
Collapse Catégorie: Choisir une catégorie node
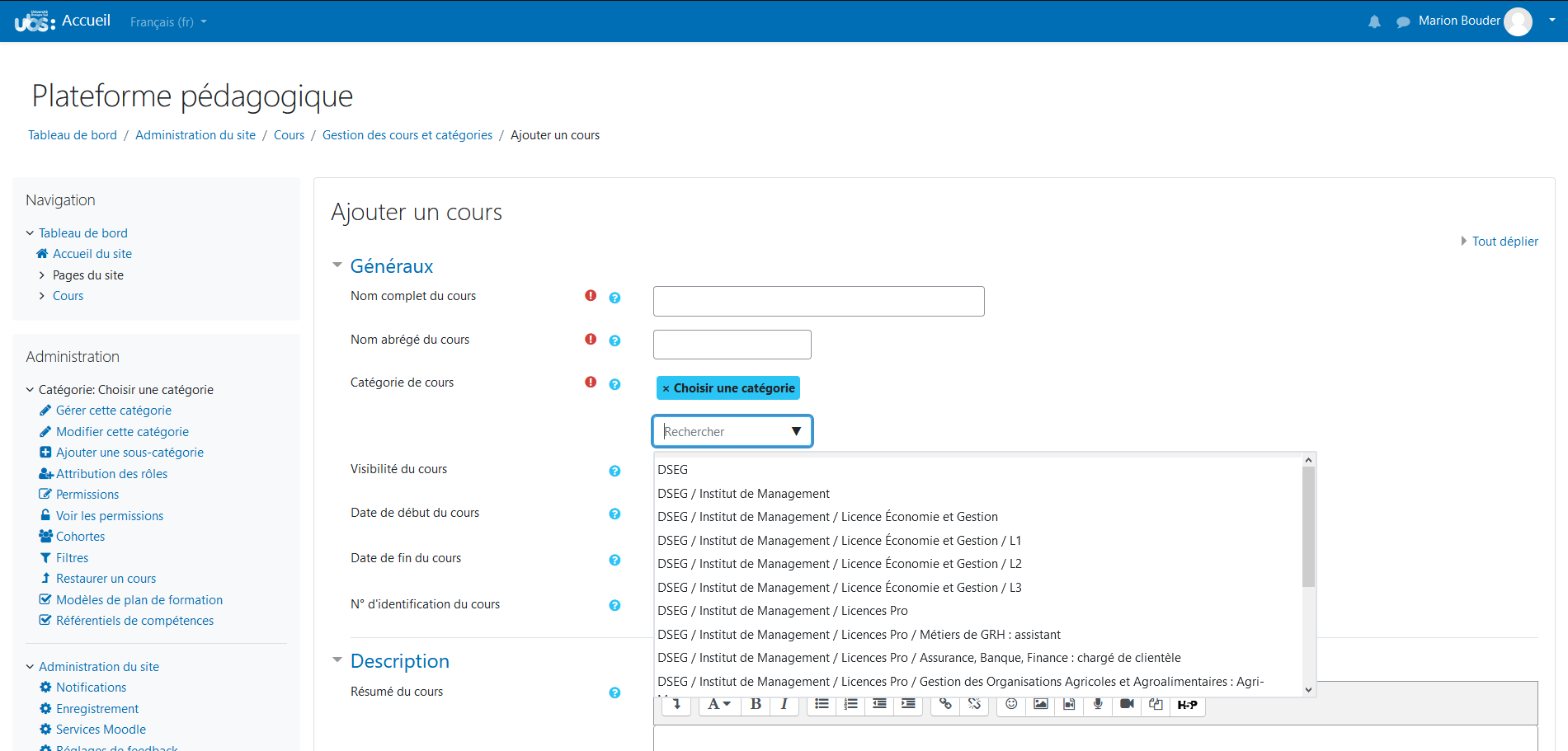pos(30,390)
